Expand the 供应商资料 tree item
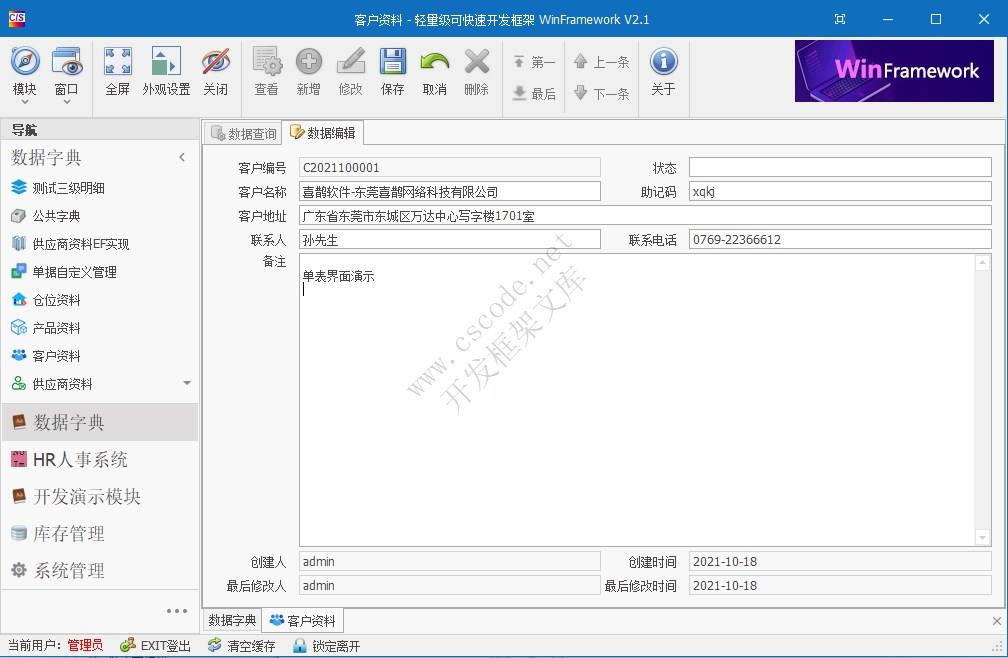This screenshot has height=658, width=1008. tap(60, 383)
